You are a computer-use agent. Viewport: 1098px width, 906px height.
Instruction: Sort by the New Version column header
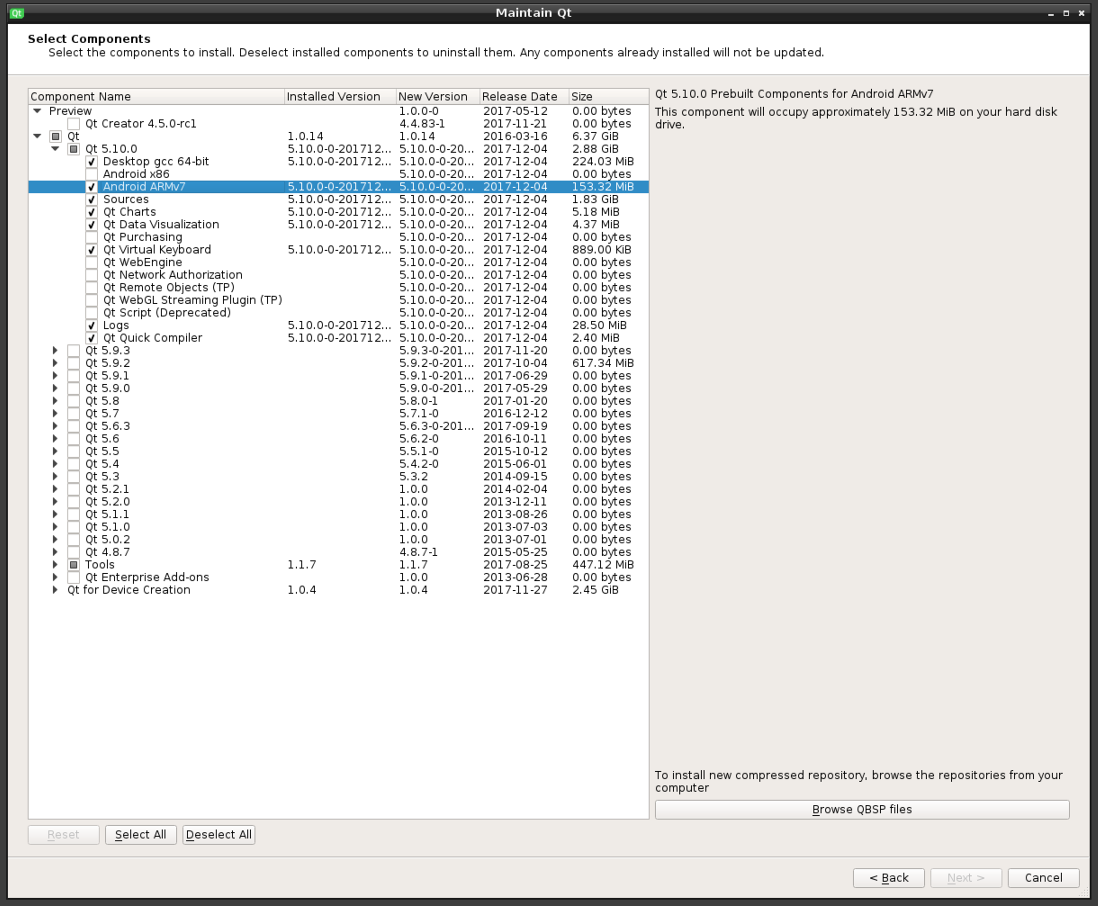[x=438, y=97]
